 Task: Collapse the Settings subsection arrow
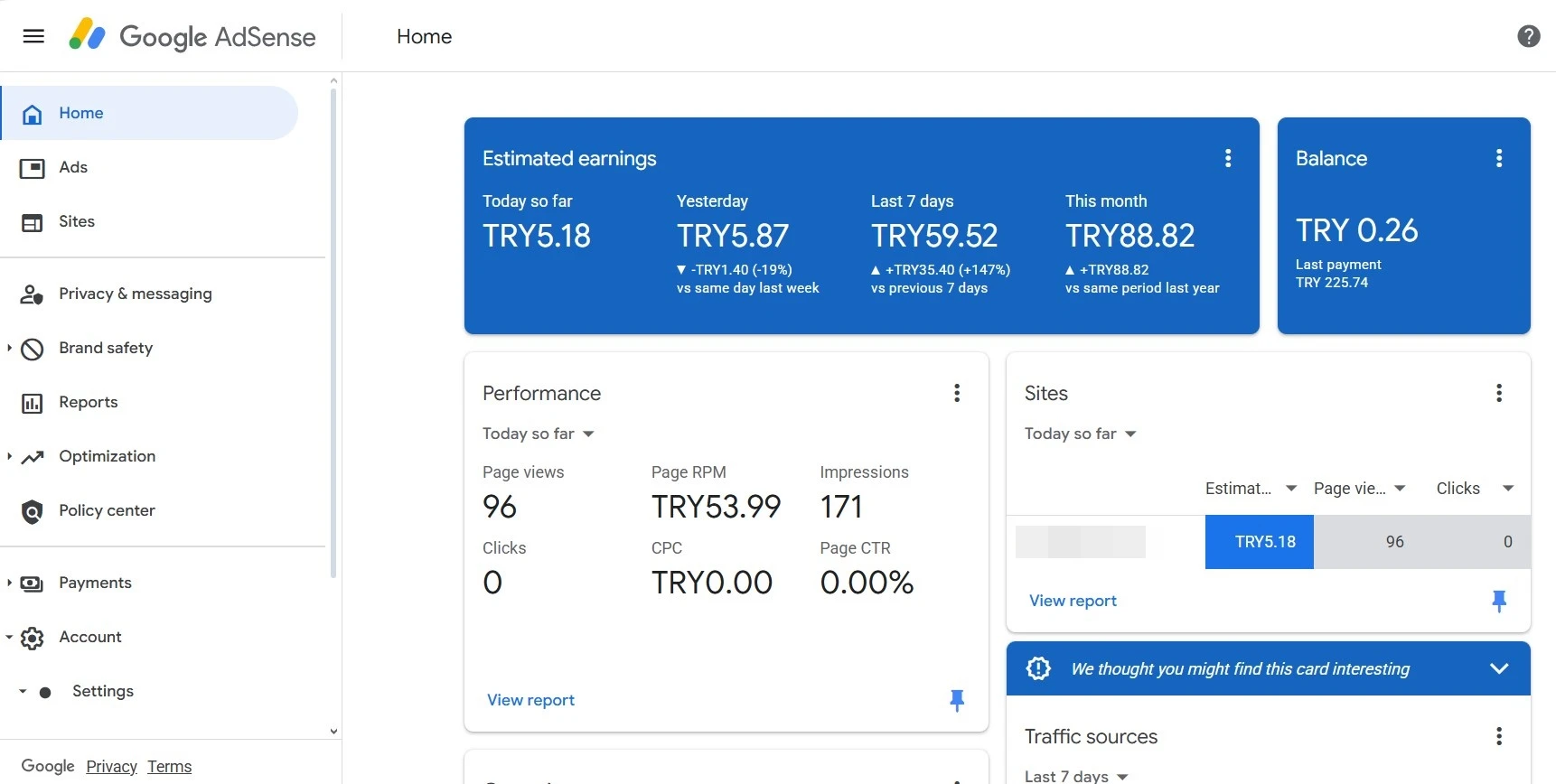coord(23,691)
